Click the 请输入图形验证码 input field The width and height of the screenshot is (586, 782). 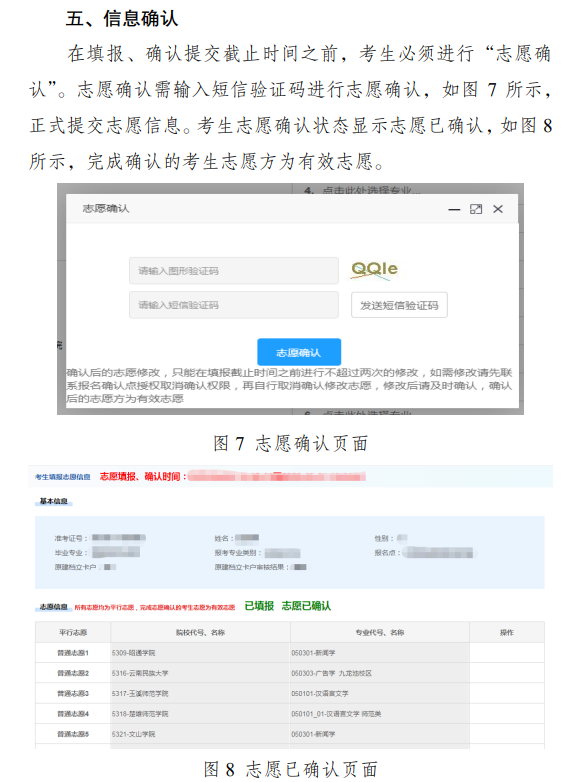[x=233, y=271]
